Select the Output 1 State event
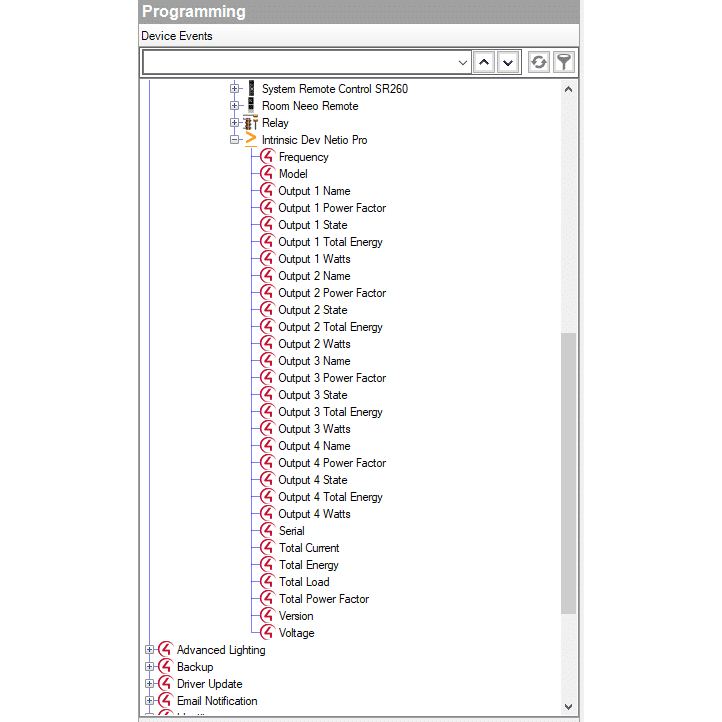This screenshot has height=722, width=722. [x=312, y=225]
